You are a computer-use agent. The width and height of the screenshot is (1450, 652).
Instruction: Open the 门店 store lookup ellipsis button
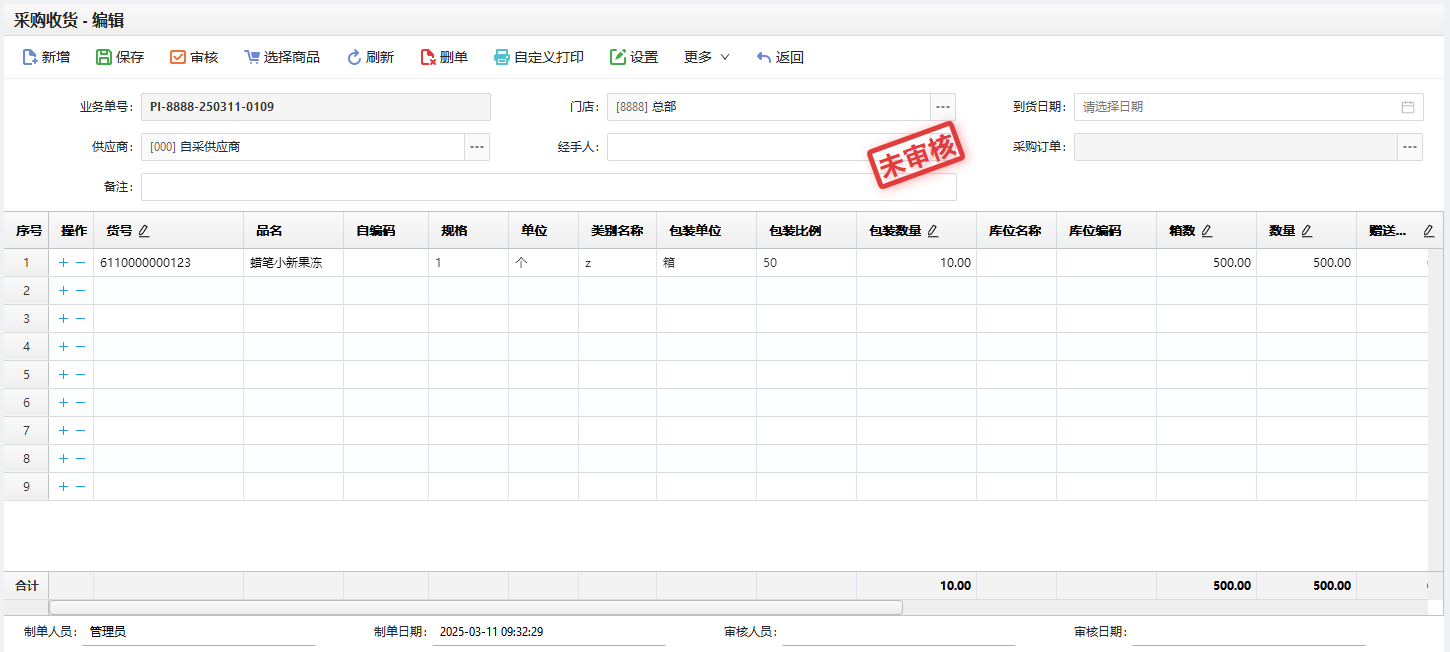pos(943,107)
